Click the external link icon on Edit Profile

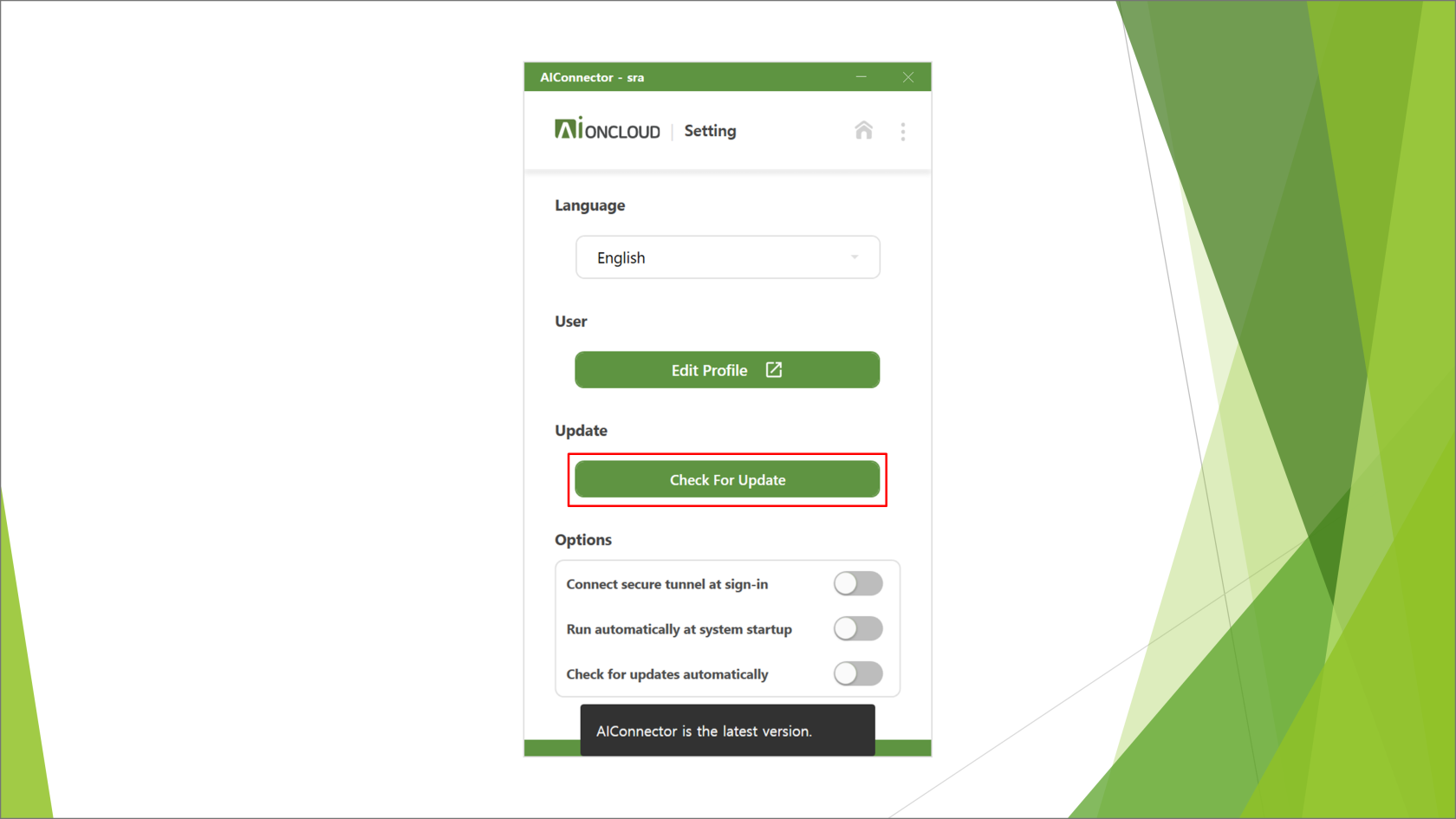774,370
